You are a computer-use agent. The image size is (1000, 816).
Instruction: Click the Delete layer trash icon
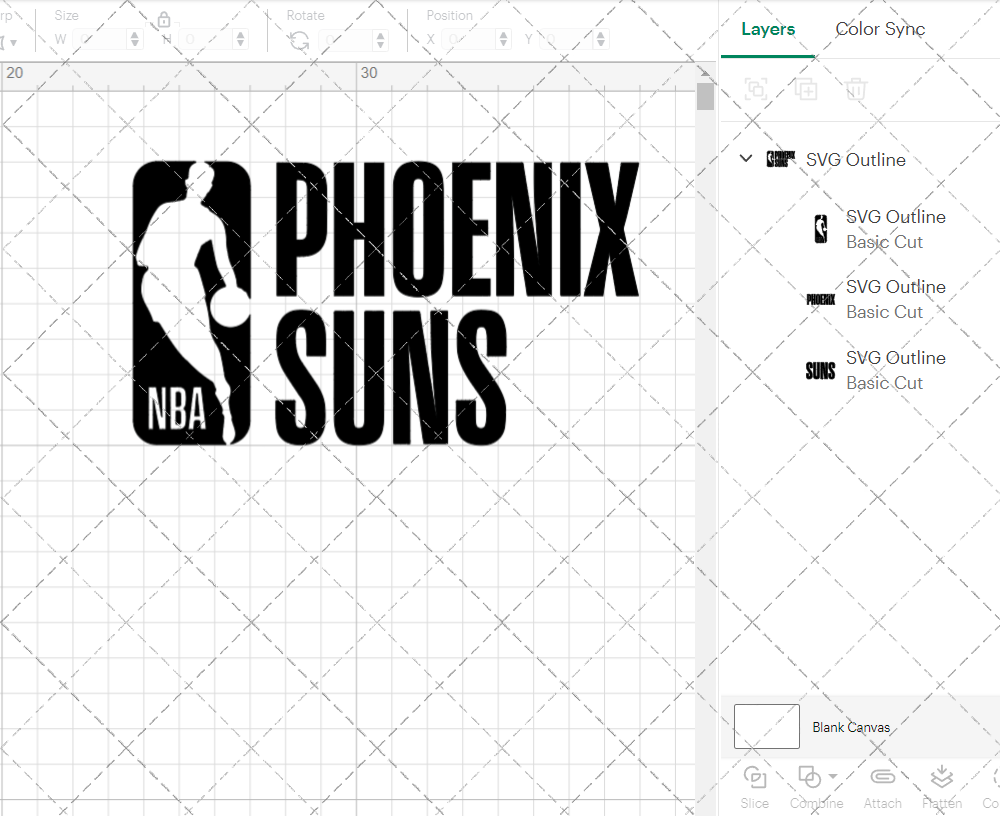pyautogui.click(x=856, y=89)
